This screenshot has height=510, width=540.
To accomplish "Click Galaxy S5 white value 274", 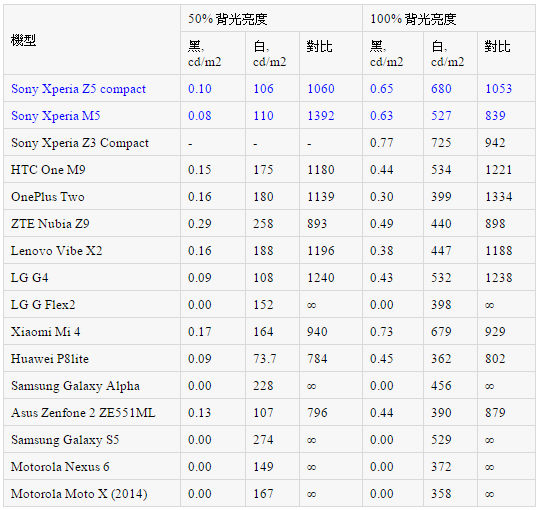I will click(263, 440).
